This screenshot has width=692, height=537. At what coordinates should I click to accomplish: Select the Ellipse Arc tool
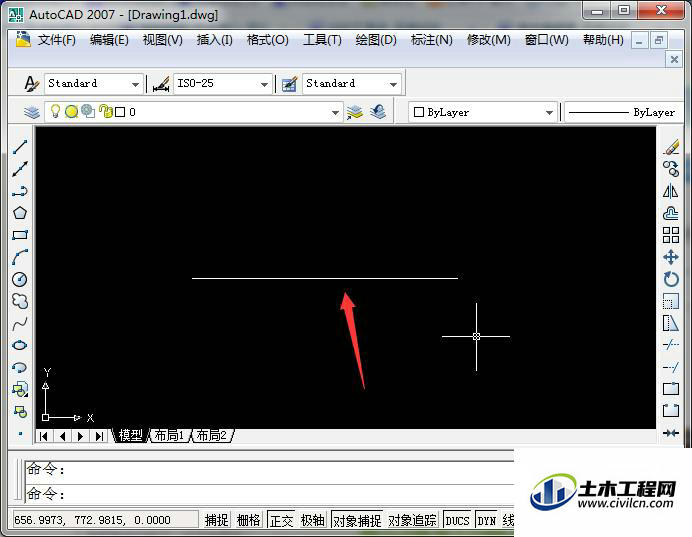click(x=20, y=367)
